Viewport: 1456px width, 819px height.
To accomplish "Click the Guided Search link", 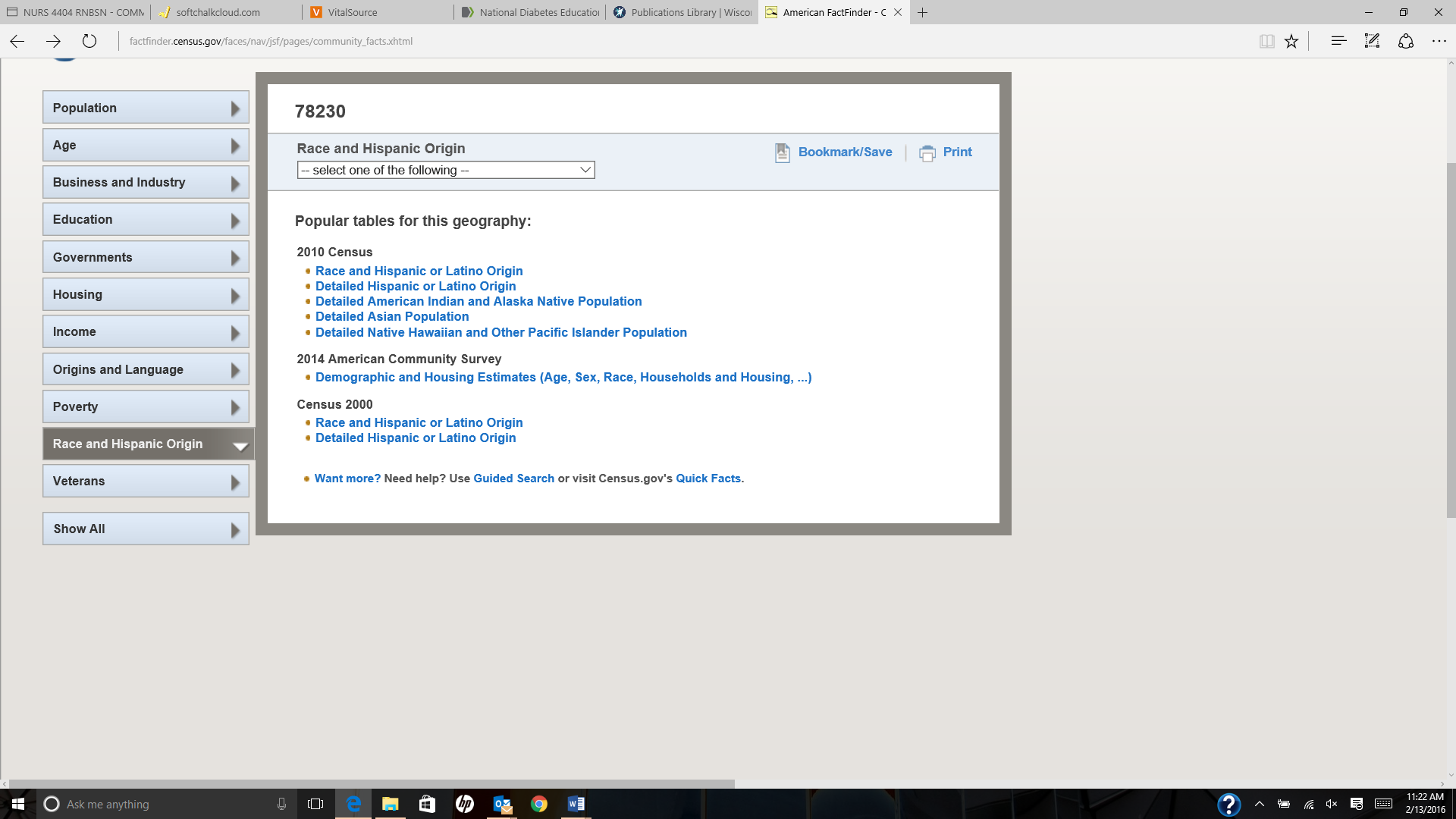I will click(513, 479).
